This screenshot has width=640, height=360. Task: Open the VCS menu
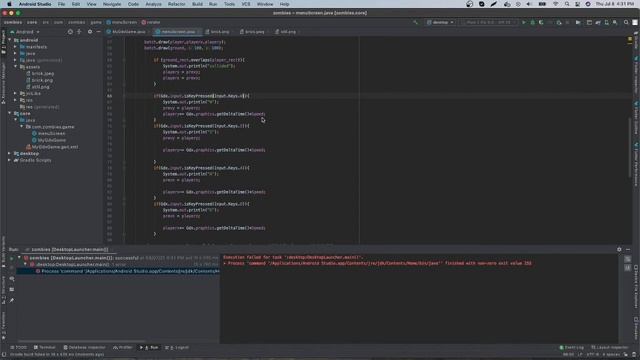coord(246,4)
